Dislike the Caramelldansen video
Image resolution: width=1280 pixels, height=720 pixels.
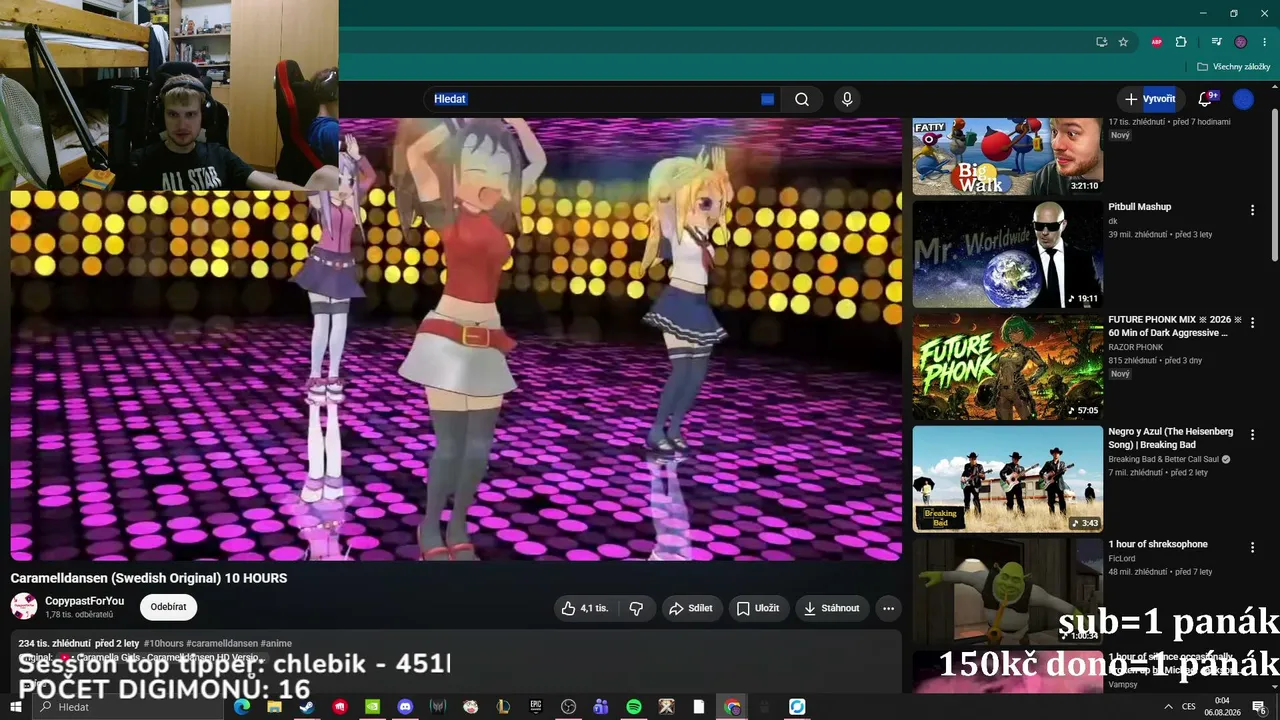[x=636, y=608]
